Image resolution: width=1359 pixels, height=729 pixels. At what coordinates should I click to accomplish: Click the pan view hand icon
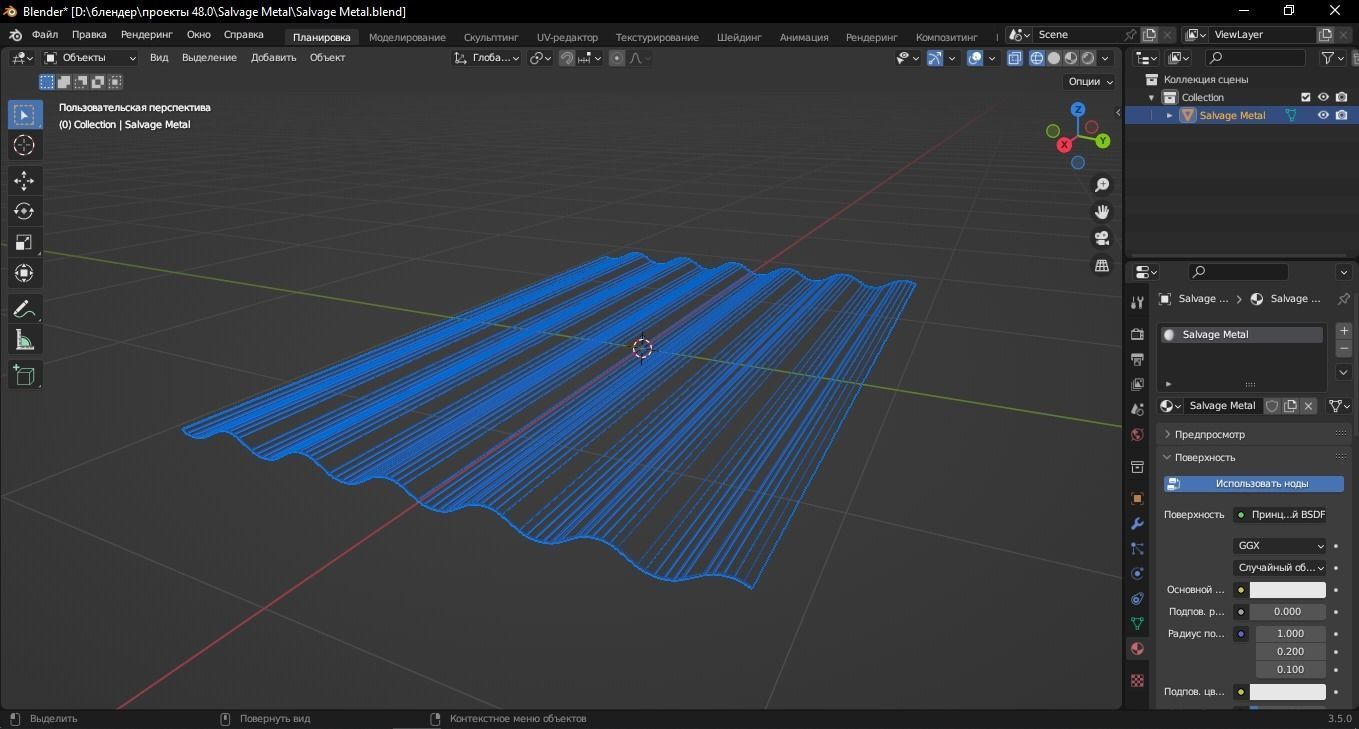[x=1102, y=212]
